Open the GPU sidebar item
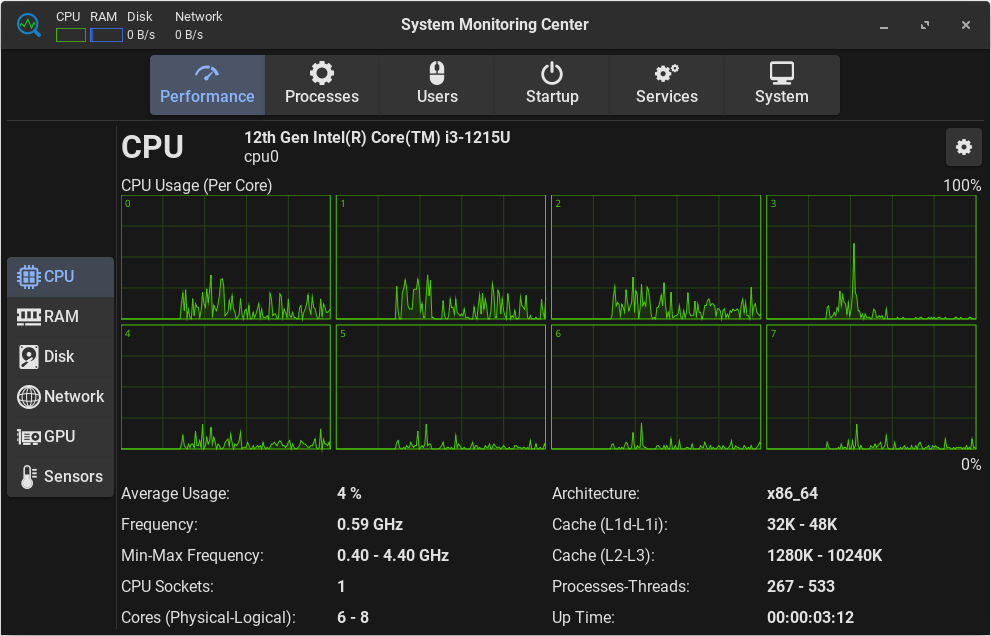The height and width of the screenshot is (636, 991). point(60,436)
